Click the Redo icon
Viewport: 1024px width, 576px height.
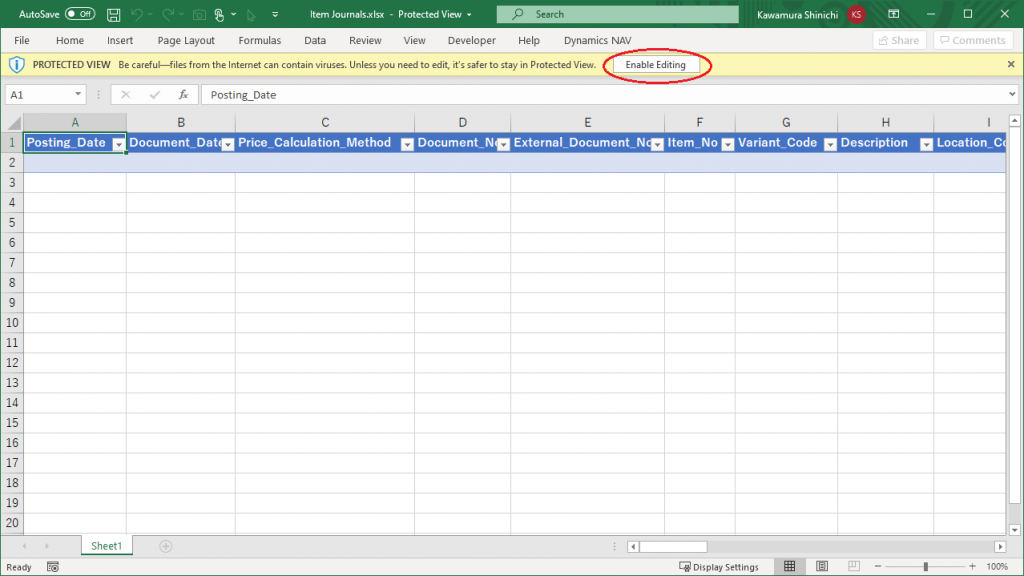click(x=168, y=14)
